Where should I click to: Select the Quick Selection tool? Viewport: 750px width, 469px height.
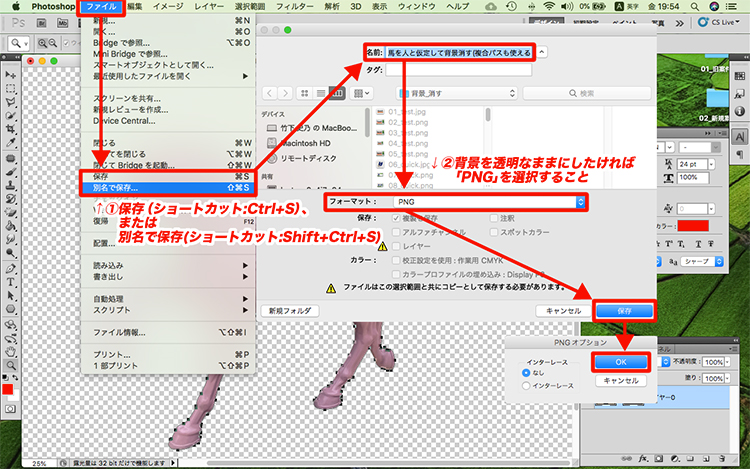(11, 115)
